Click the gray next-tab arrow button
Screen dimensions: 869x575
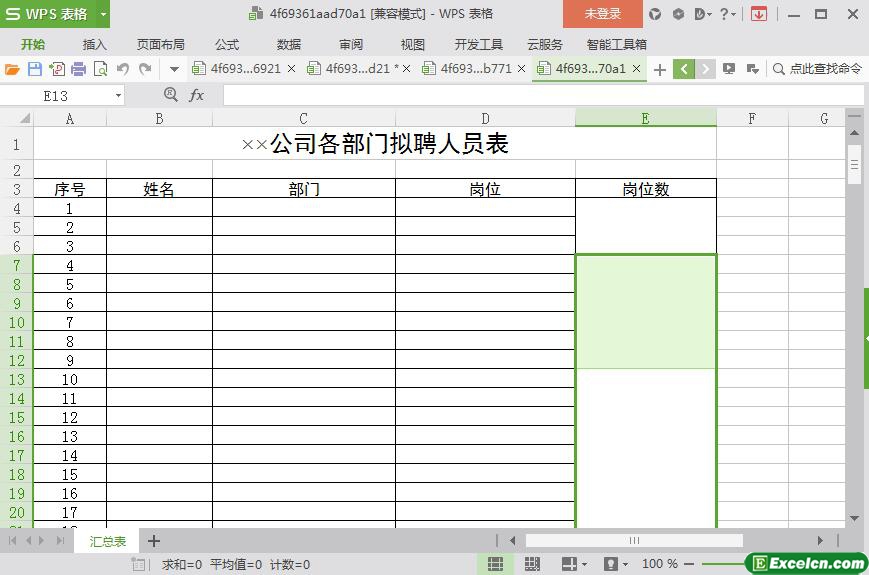705,69
